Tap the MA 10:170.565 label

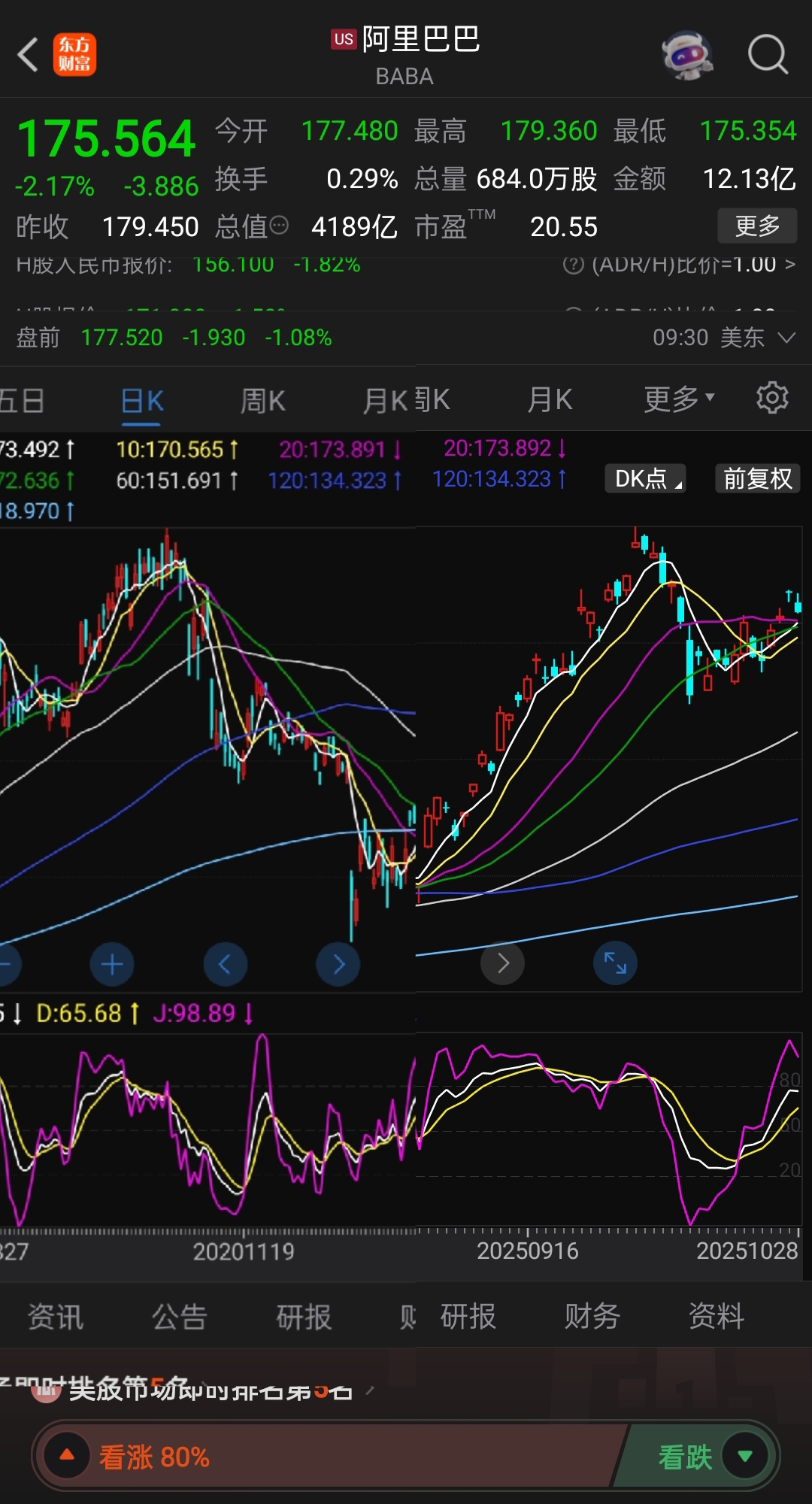(177, 450)
